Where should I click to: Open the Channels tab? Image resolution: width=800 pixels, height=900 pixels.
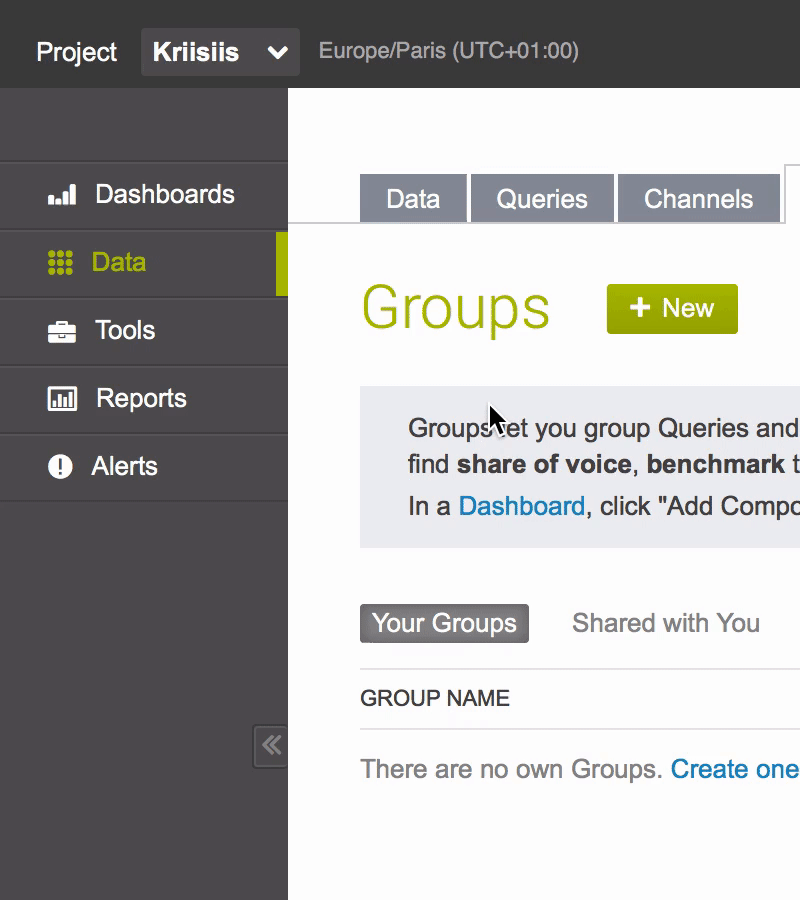point(698,199)
